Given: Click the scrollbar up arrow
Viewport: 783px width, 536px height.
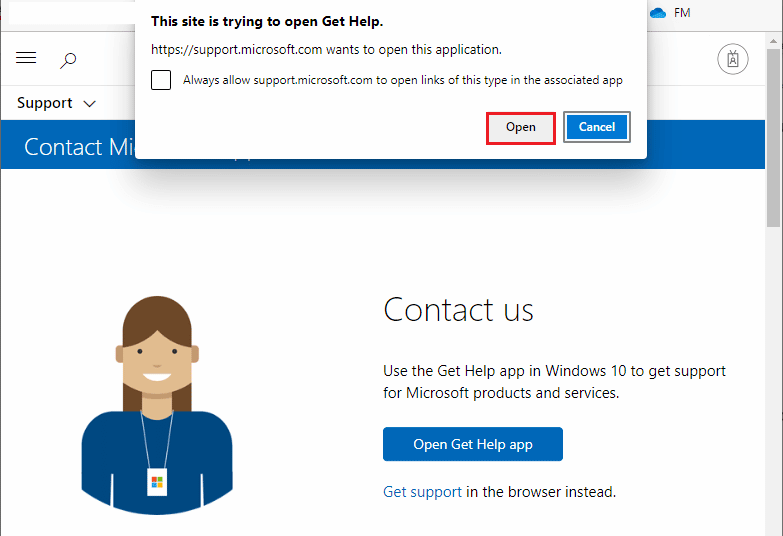Looking at the screenshot, I should tap(774, 41).
